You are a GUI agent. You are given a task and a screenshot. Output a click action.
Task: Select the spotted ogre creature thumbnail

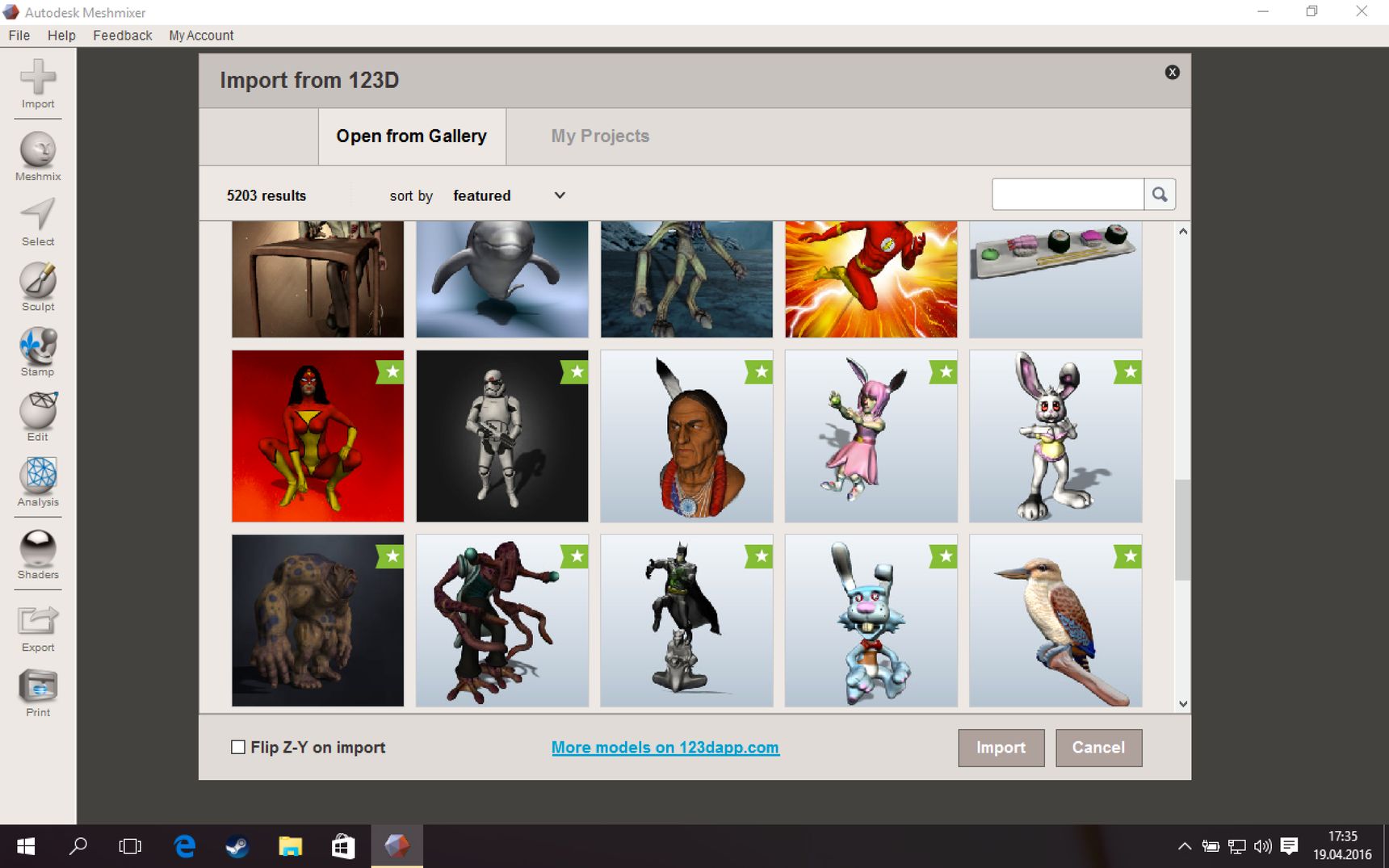coord(317,620)
